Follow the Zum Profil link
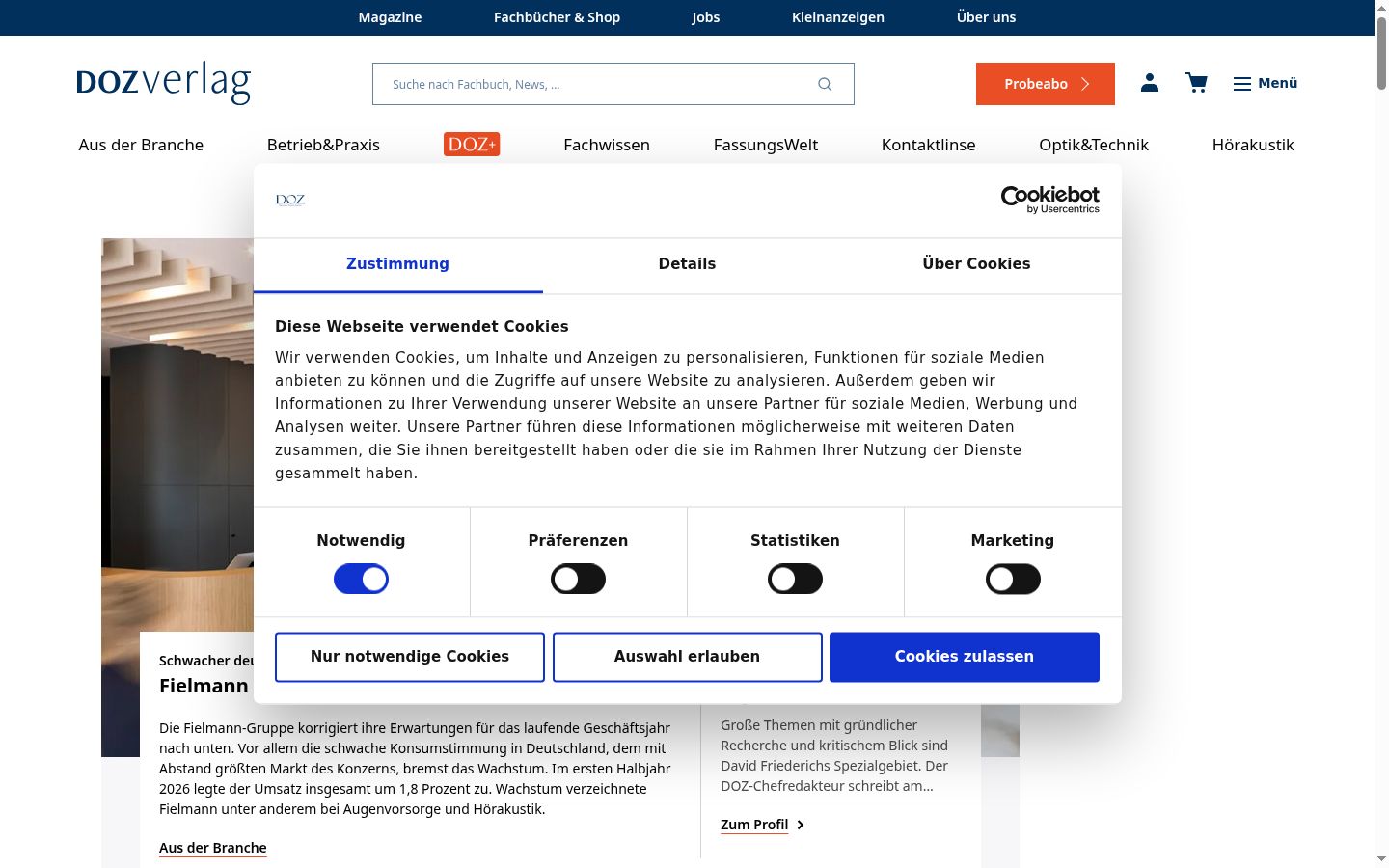The image size is (1389, 868). (x=762, y=825)
